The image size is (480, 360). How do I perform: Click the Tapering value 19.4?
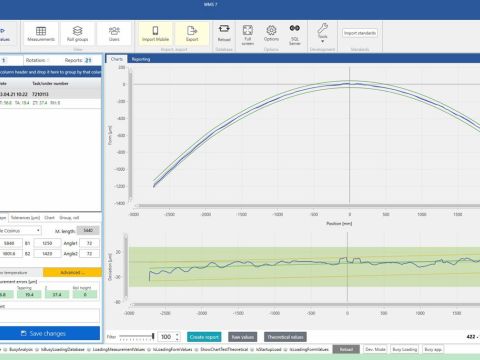point(29,294)
